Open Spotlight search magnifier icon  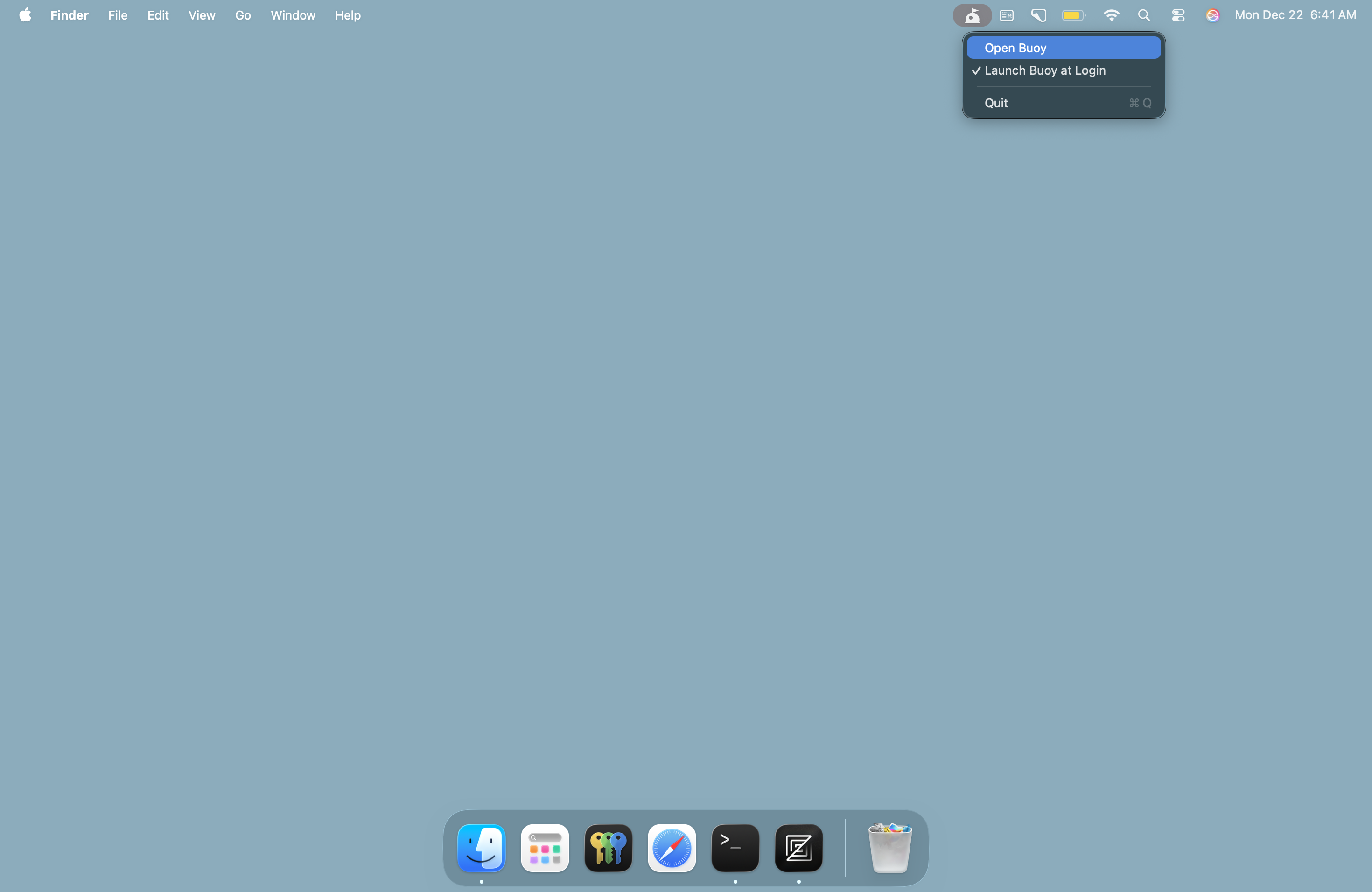(x=1144, y=15)
